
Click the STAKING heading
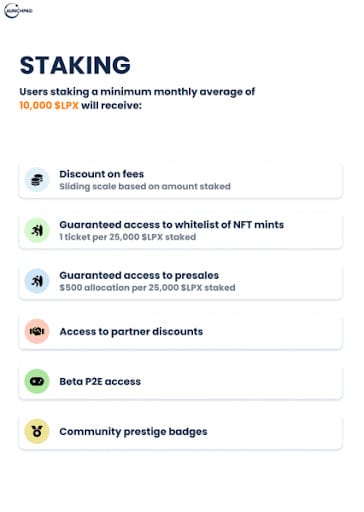point(75,65)
